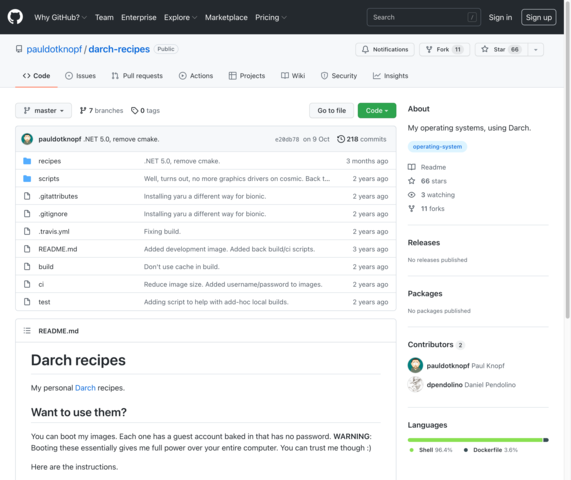
Task: Open the recipes folder name
Action: click(50, 161)
